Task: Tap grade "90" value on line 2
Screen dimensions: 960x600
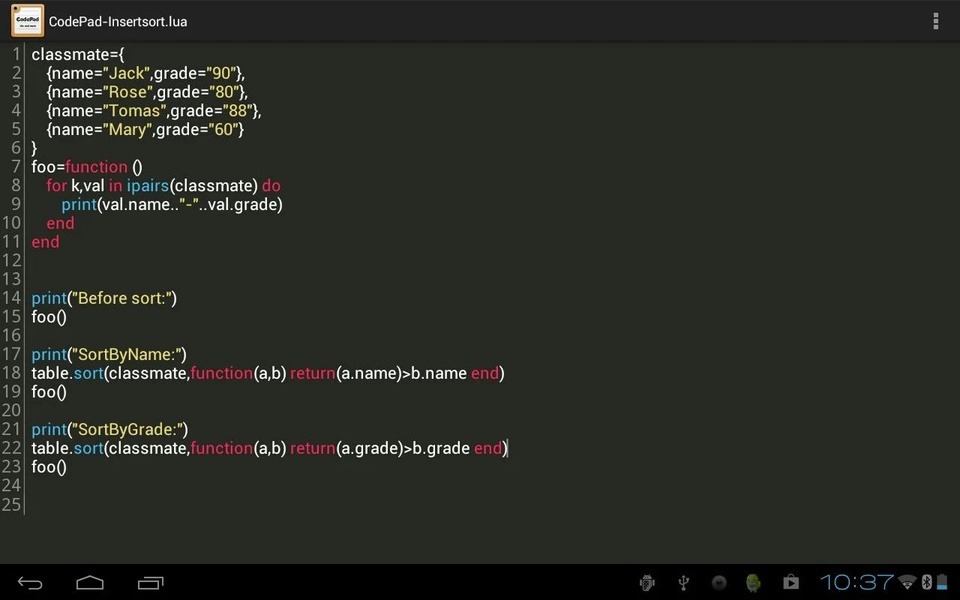Action: point(221,73)
